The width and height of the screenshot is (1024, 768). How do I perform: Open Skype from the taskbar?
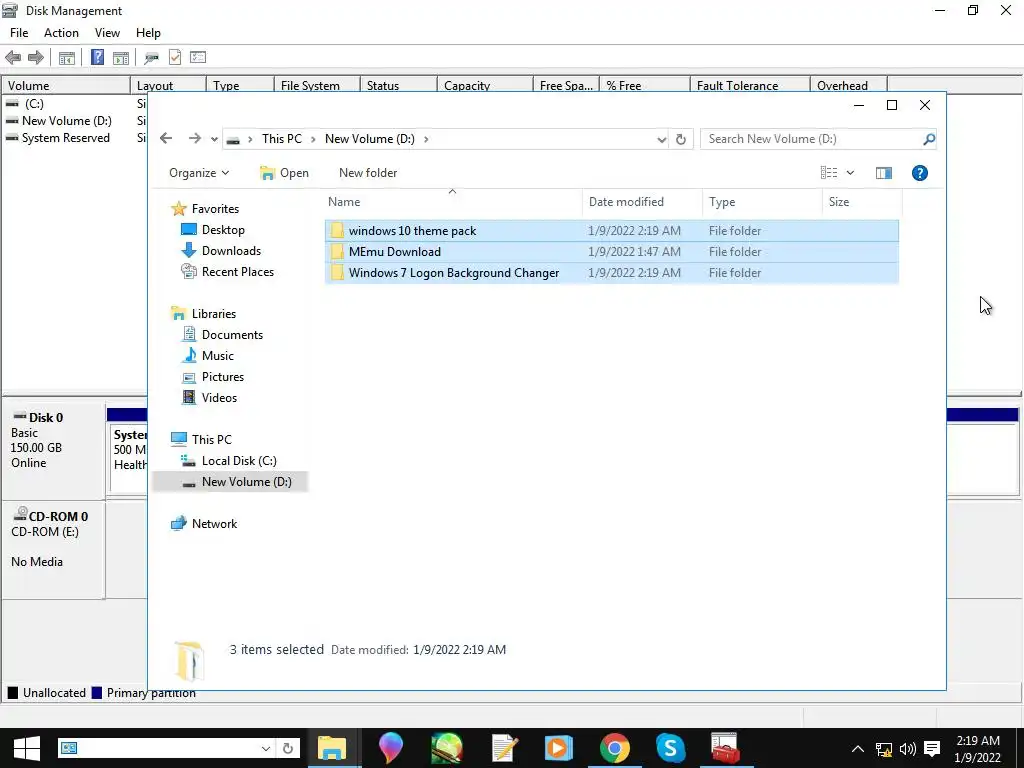670,748
